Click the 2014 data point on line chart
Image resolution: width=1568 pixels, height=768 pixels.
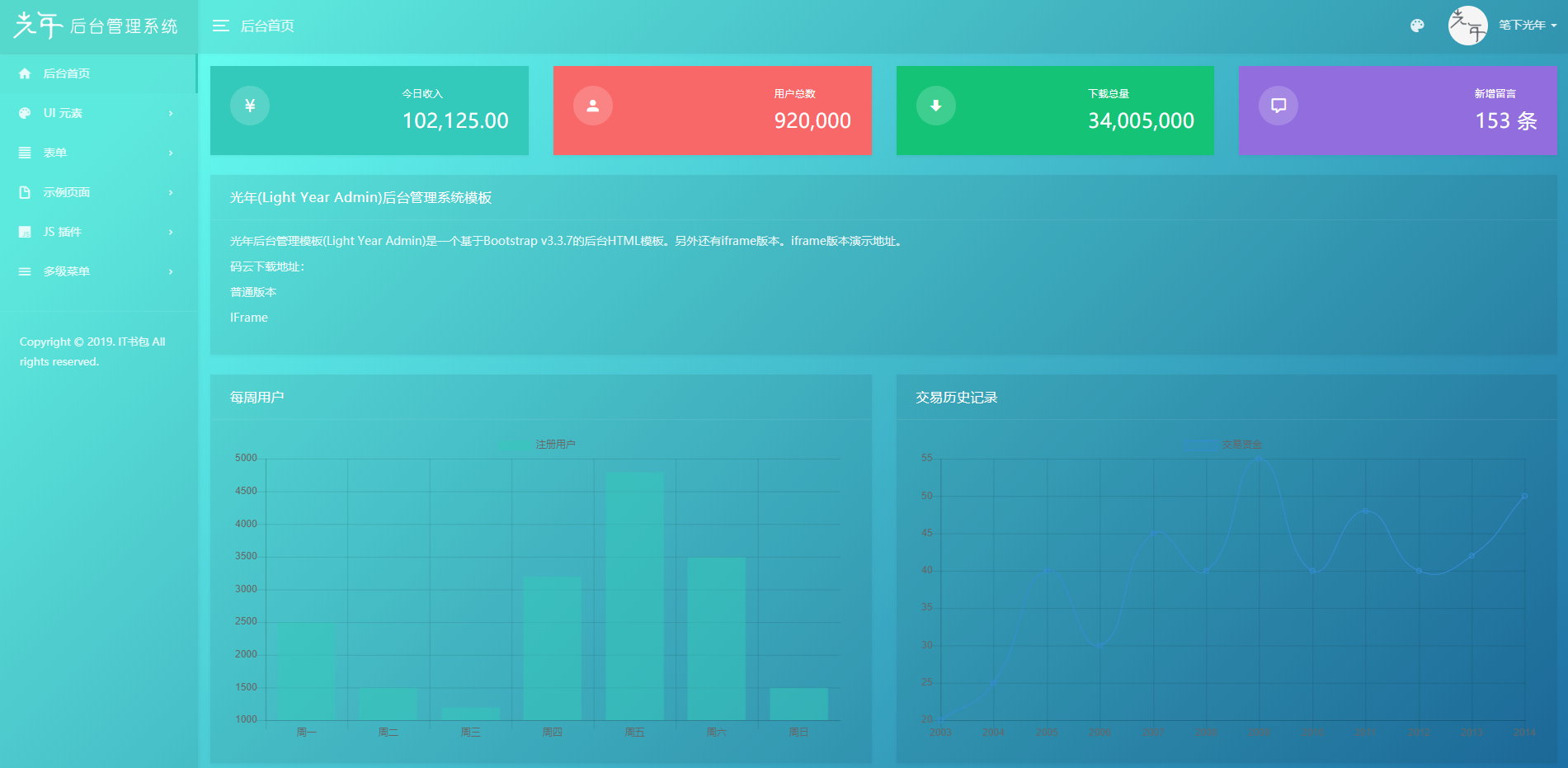(x=1524, y=497)
